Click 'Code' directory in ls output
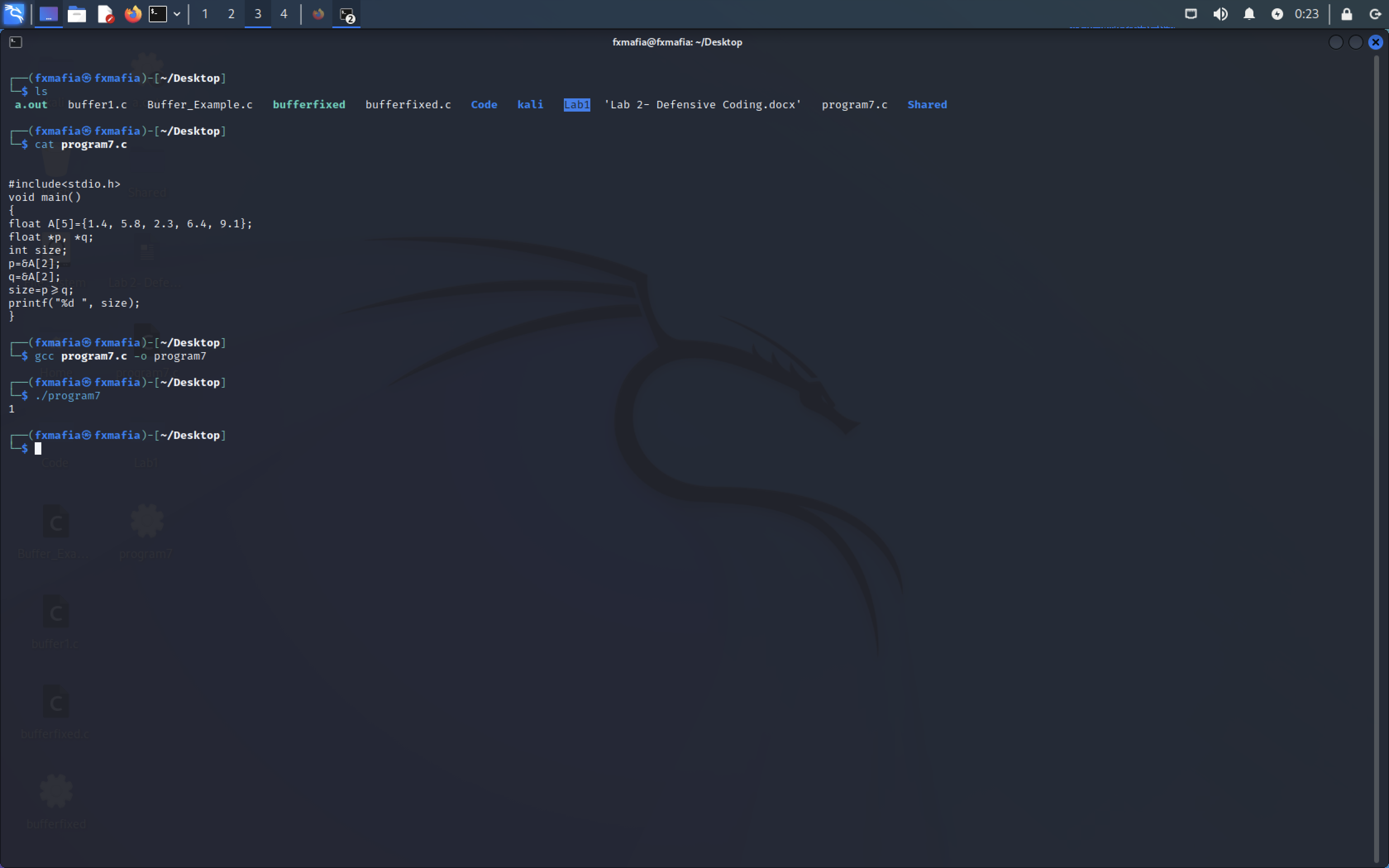This screenshot has height=868, width=1389. coord(484,105)
